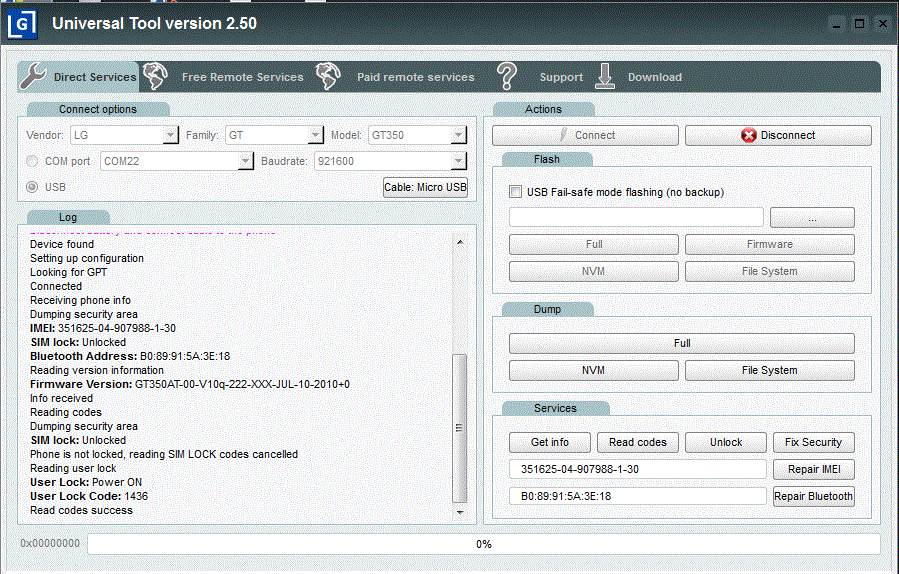Click the IMEI input field in Services

coord(638,469)
